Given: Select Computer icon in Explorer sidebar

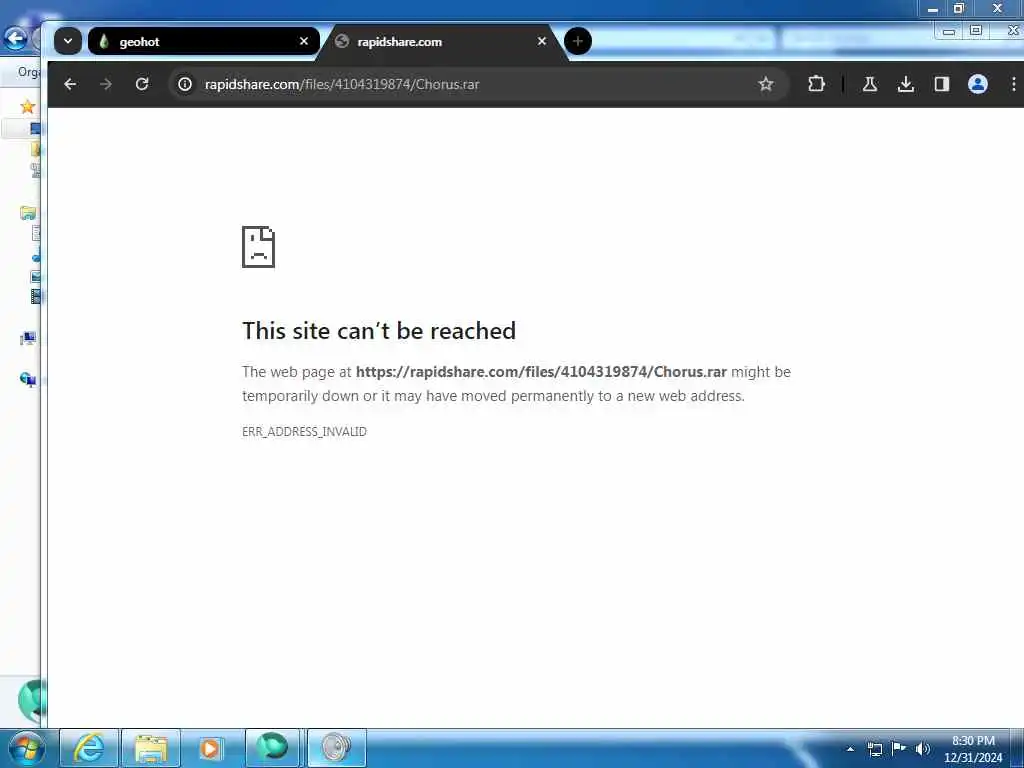Looking at the screenshot, I should [28, 338].
